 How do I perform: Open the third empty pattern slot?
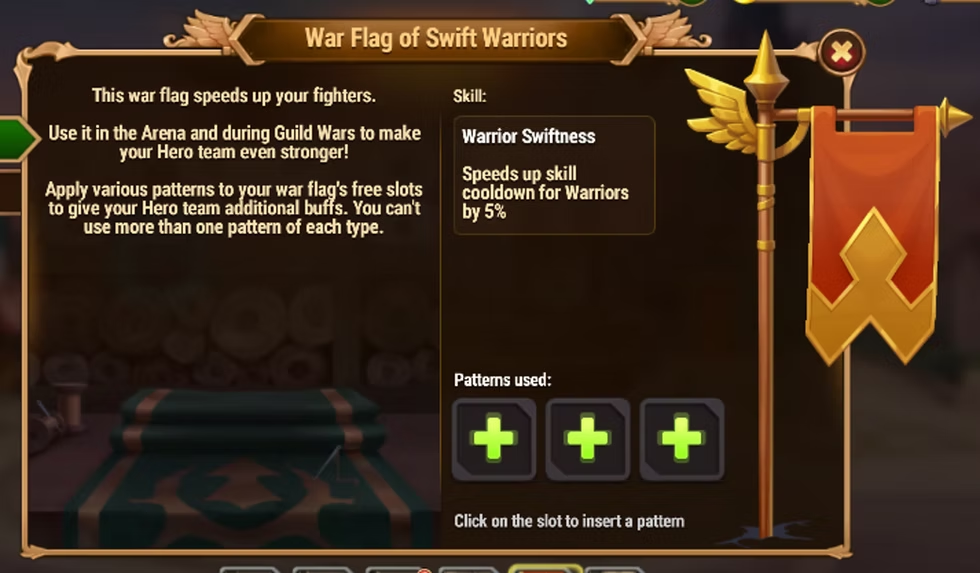[x=681, y=439]
